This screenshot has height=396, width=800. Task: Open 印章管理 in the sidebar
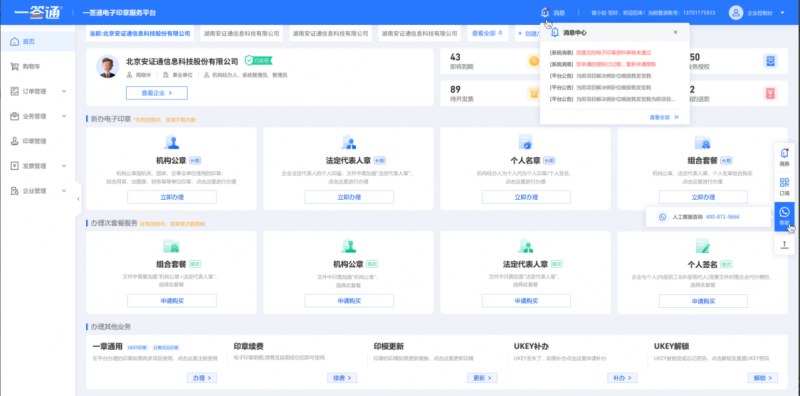pyautogui.click(x=37, y=141)
